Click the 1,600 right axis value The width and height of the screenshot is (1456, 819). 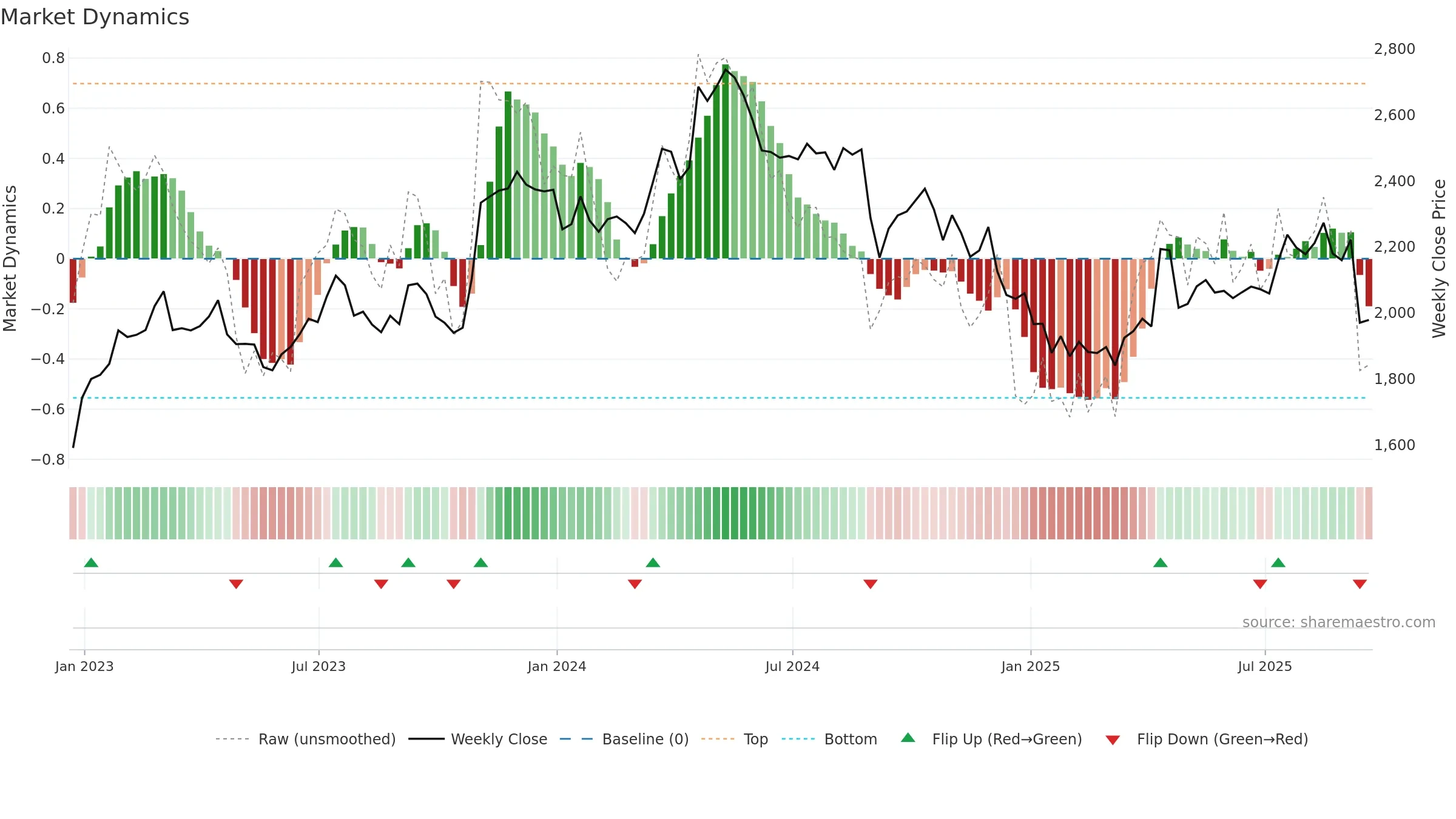[x=1395, y=445]
